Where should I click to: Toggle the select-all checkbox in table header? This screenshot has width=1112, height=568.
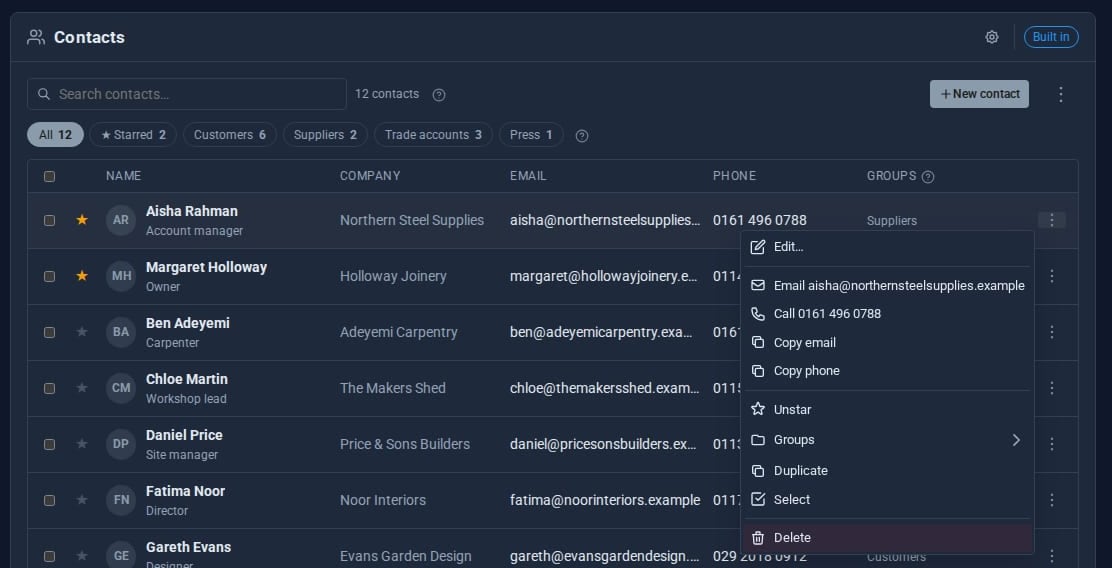tap(49, 177)
